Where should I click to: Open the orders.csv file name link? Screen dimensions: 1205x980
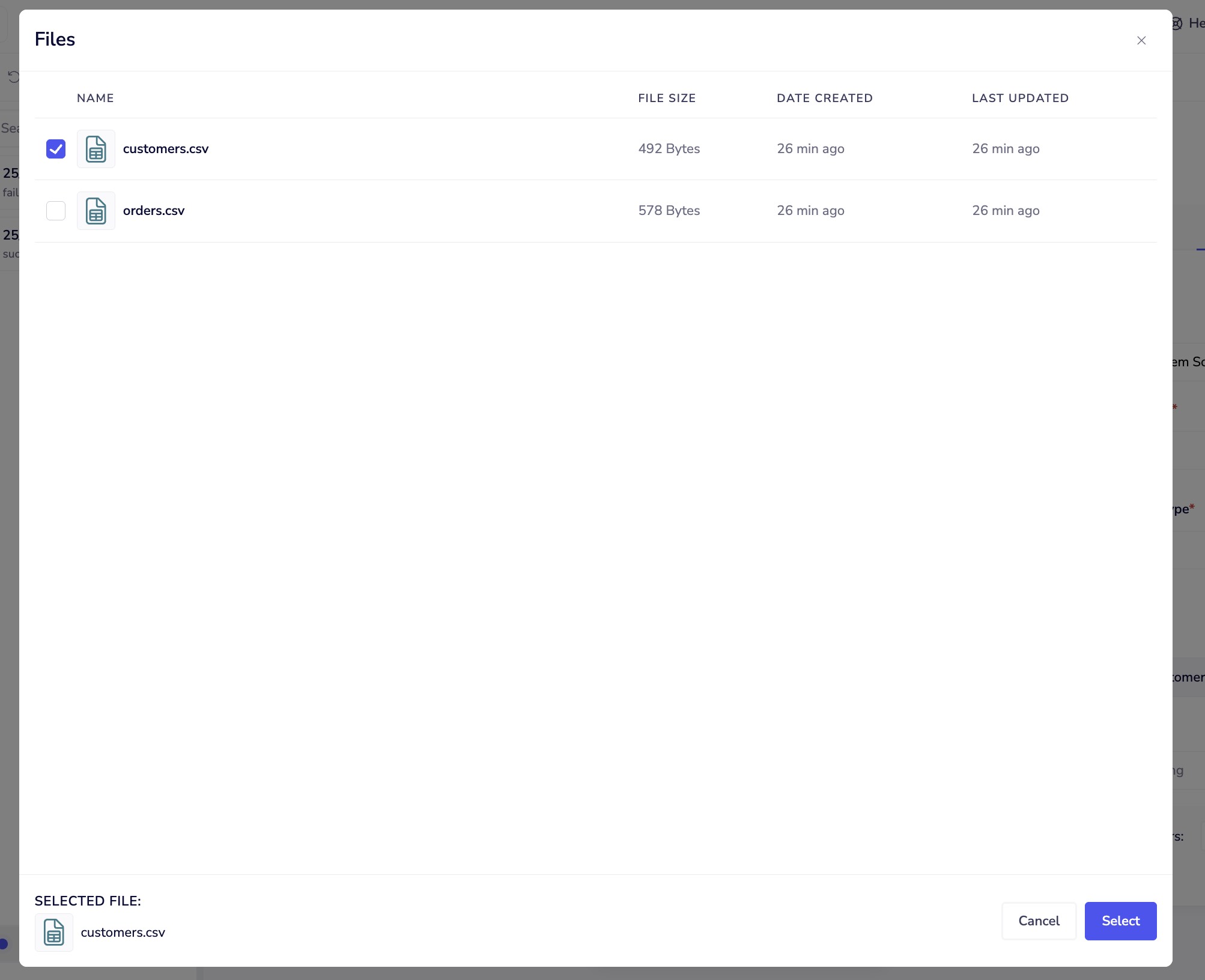coord(154,211)
